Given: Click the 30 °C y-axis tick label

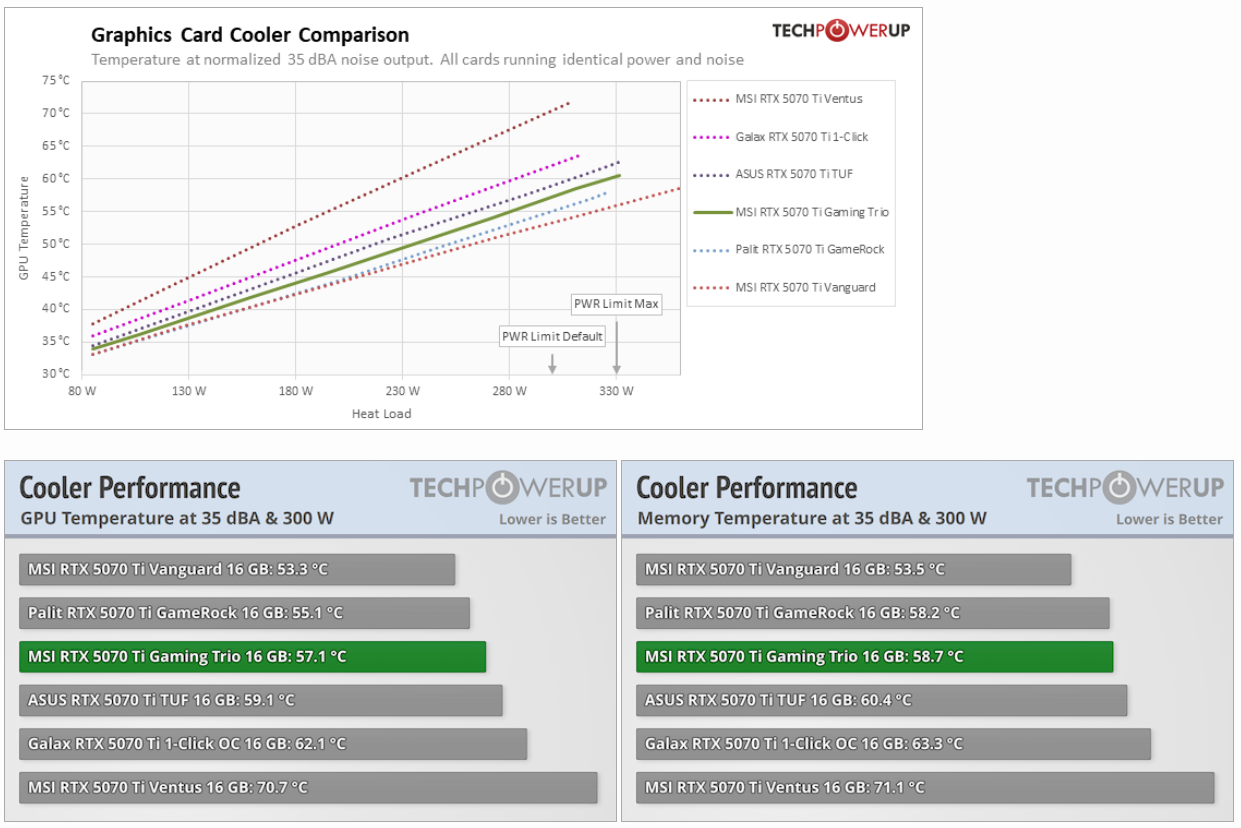Looking at the screenshot, I should coord(56,374).
